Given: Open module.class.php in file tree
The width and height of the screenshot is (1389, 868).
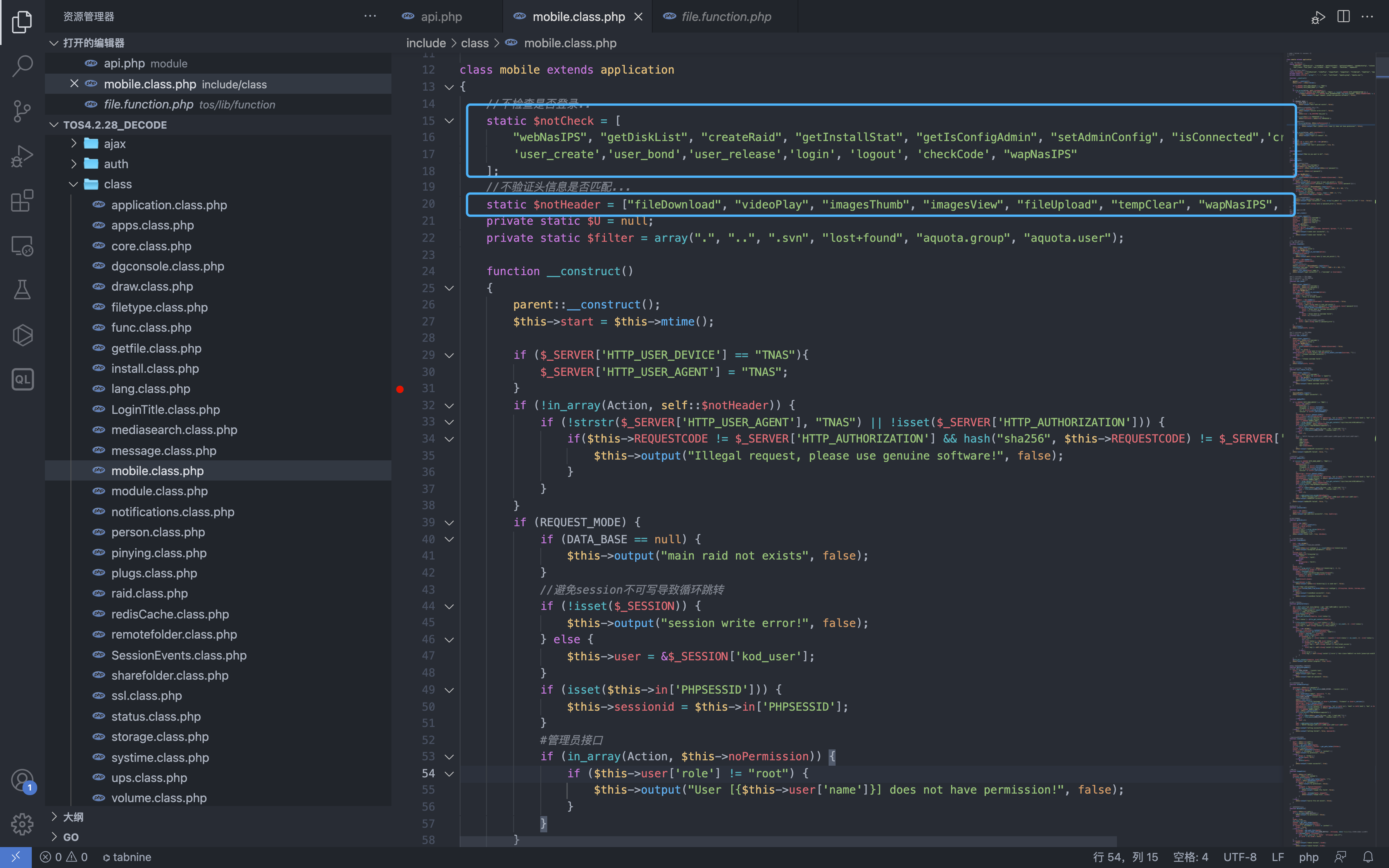Looking at the screenshot, I should point(159,491).
